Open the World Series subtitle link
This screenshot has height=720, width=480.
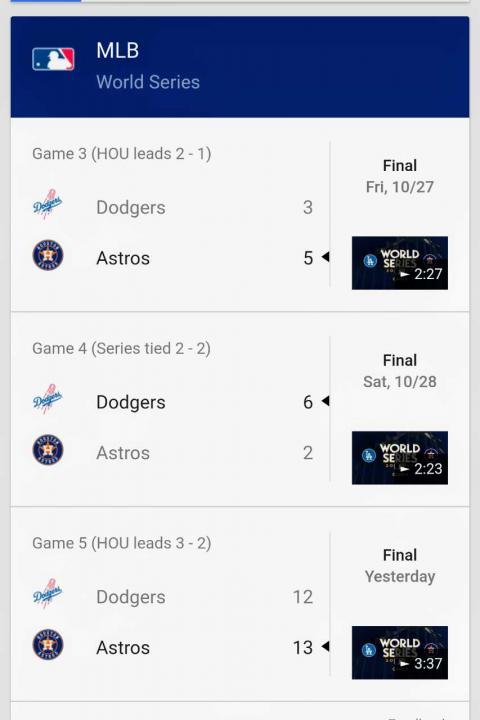(x=148, y=82)
